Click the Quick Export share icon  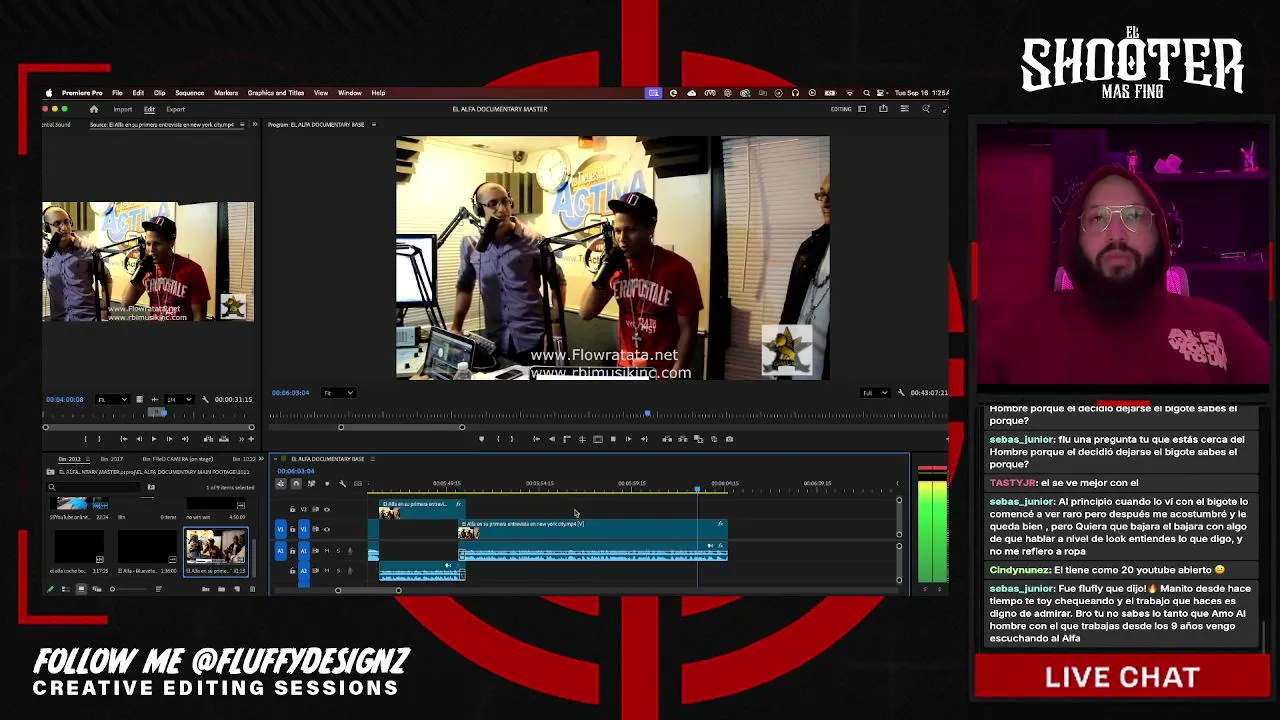coord(883,109)
